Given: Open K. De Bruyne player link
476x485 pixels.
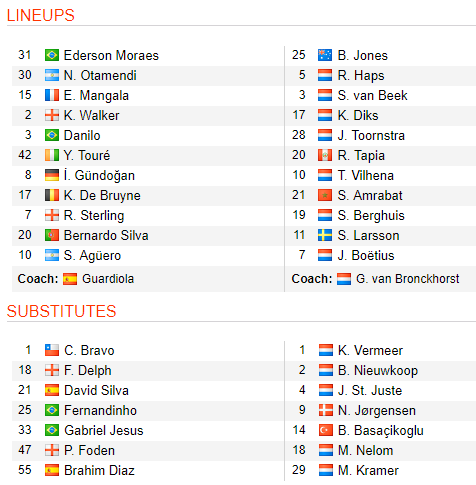Looking at the screenshot, I should pos(102,196).
